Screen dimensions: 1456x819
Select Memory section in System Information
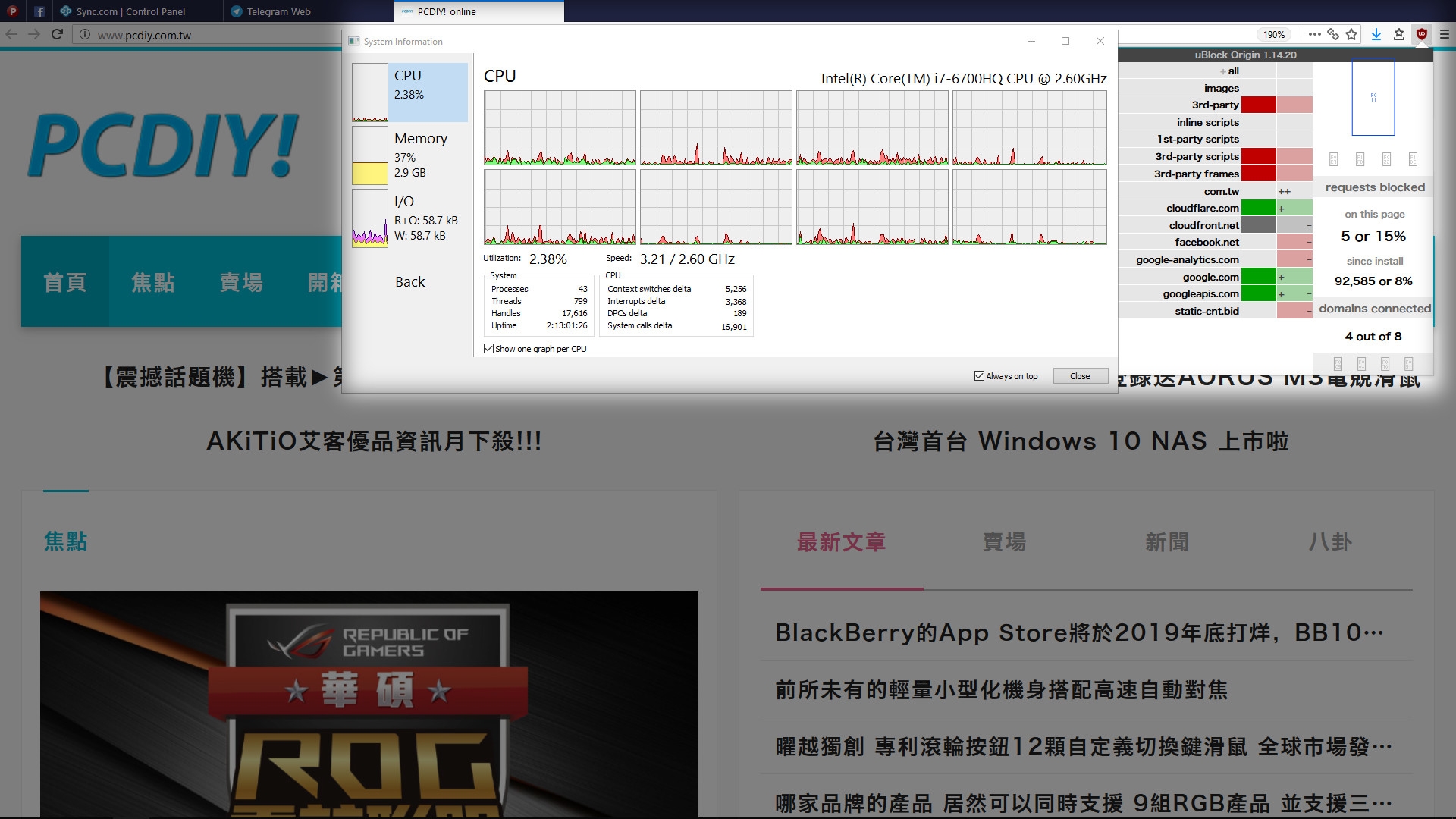pos(409,155)
